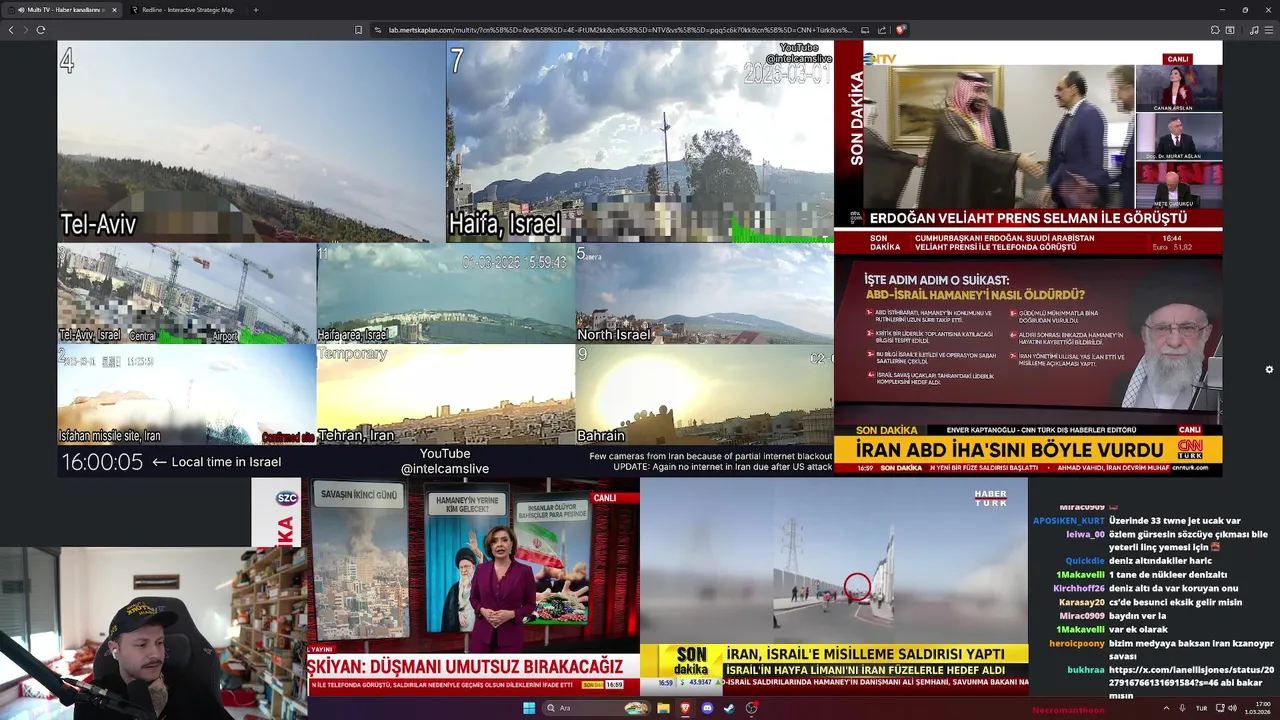This screenshot has height=720, width=1280.
Task: Open Brave browser from taskbar
Action: point(685,708)
